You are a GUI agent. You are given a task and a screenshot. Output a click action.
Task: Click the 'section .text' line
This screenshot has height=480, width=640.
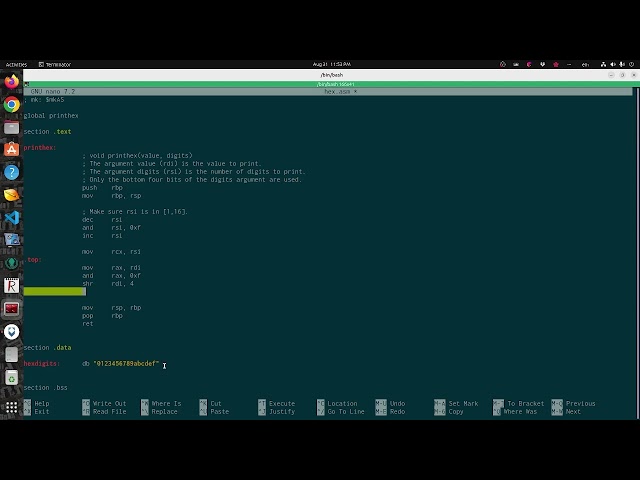47,131
